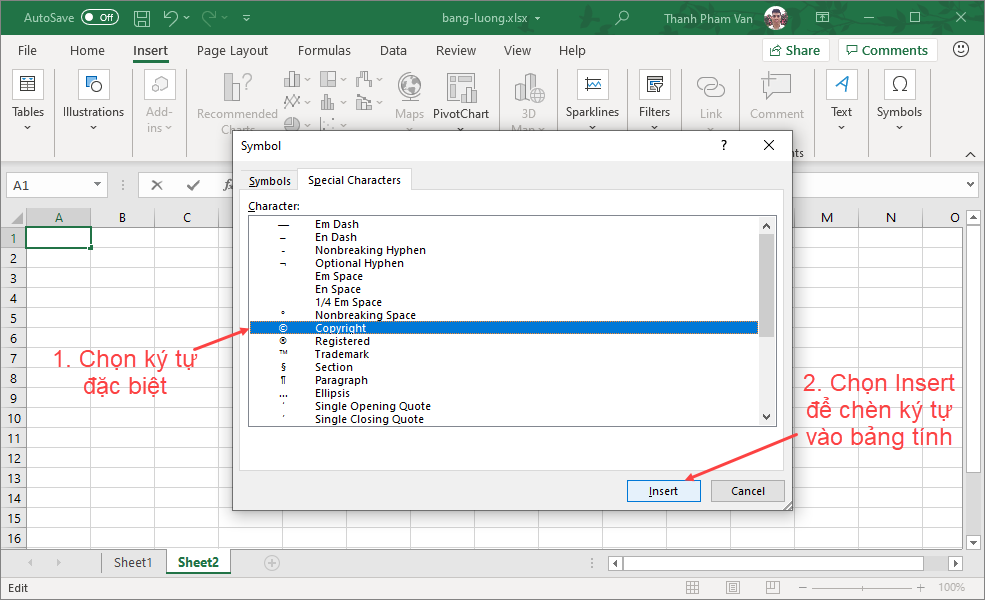
Task: Click the Enter checkmark icon in formula bar
Action: 193,185
